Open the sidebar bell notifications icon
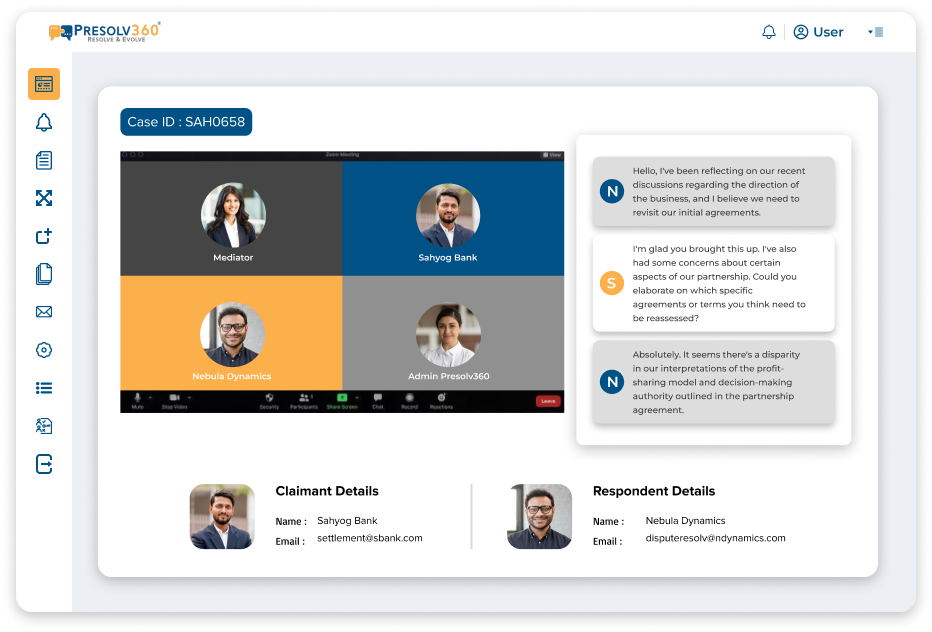The image size is (932, 632). pos(44,122)
